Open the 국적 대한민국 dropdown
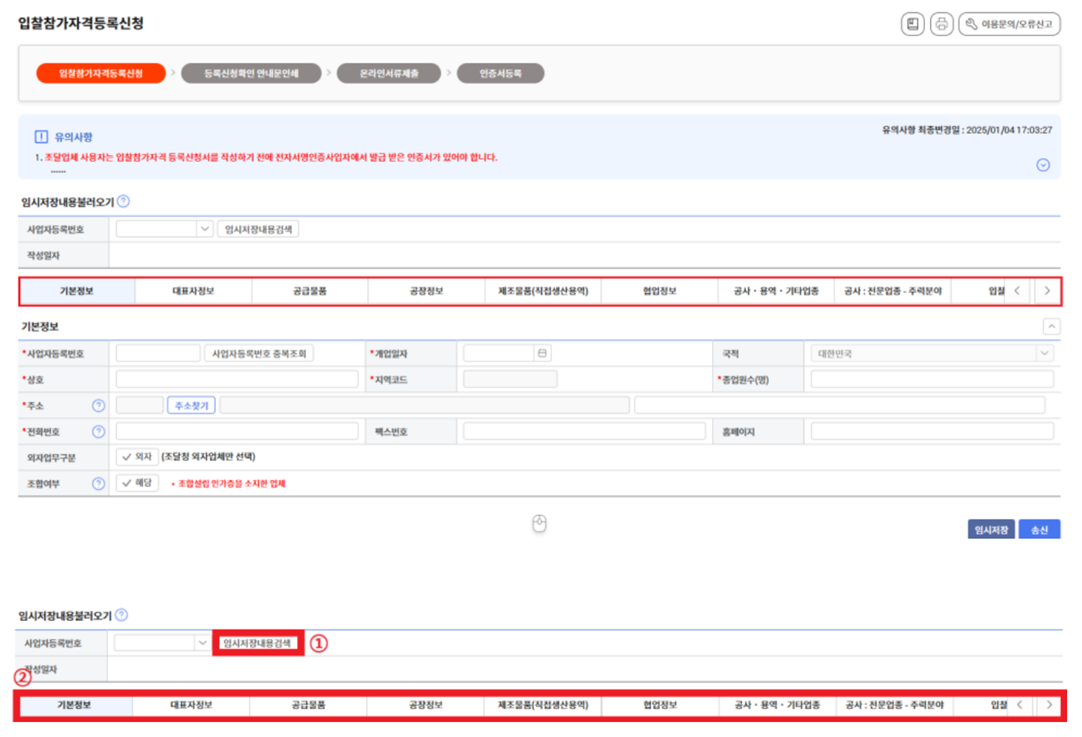Image resolution: width=1082 pixels, height=737 pixels. [x=932, y=353]
